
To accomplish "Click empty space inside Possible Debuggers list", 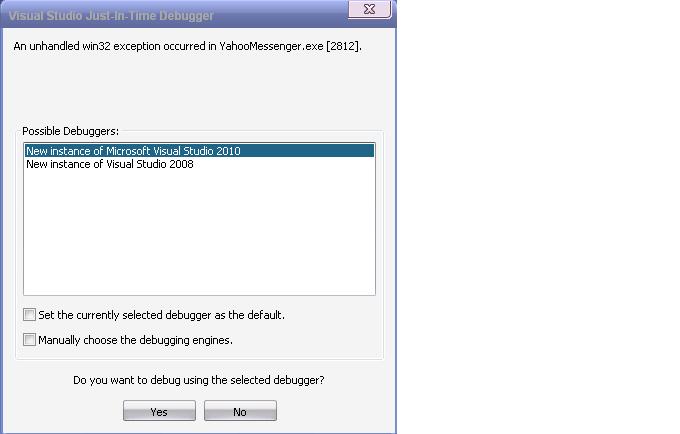I will [x=199, y=234].
